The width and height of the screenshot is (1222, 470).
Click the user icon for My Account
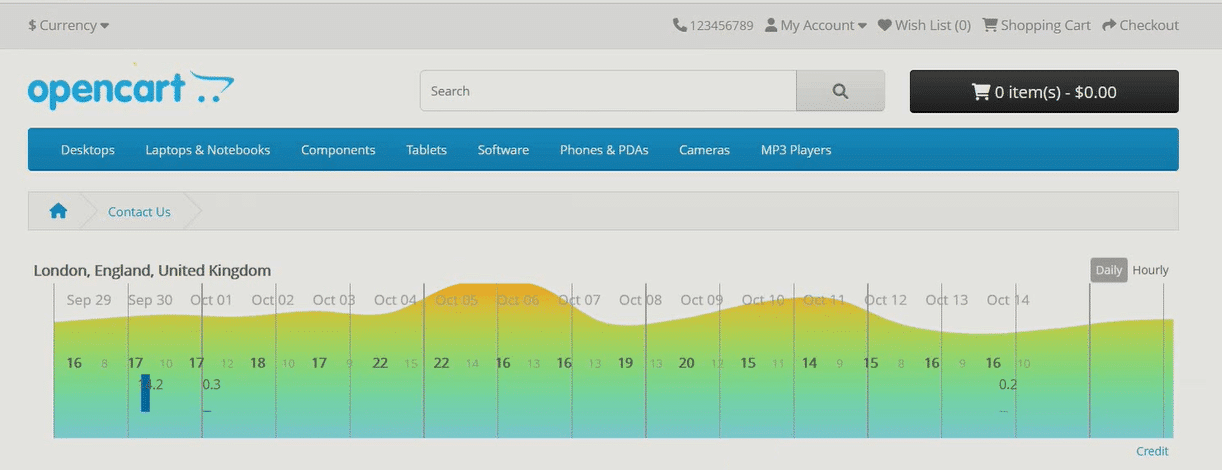click(771, 25)
